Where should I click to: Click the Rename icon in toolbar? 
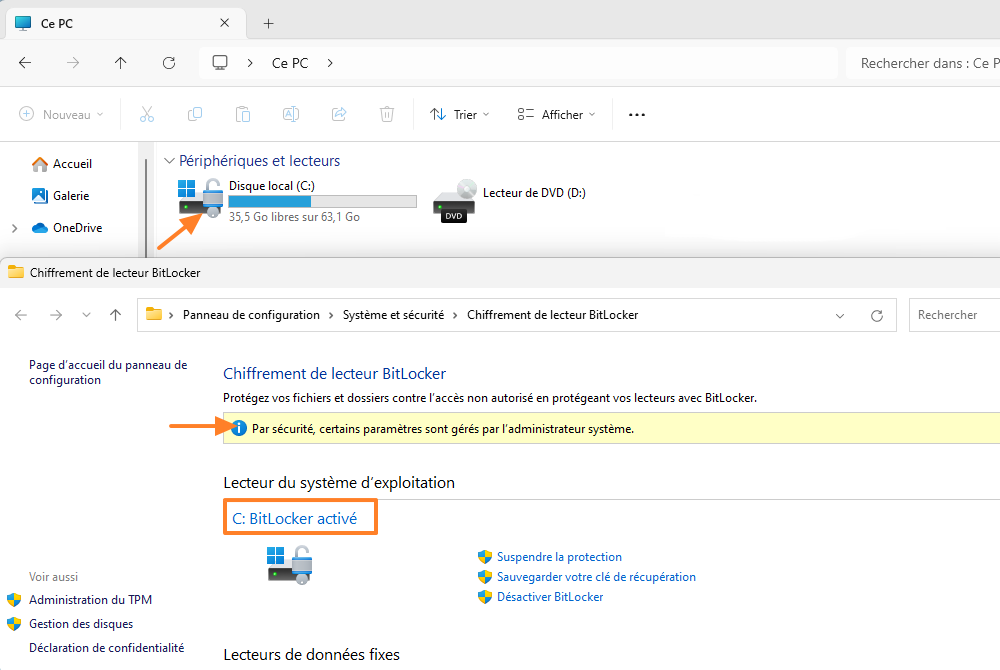coord(291,115)
